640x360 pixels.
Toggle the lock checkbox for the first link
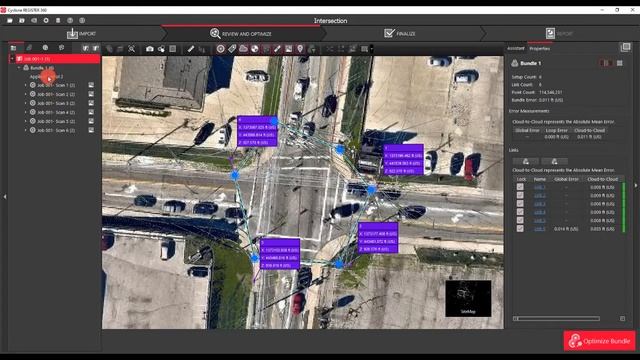[x=520, y=187]
